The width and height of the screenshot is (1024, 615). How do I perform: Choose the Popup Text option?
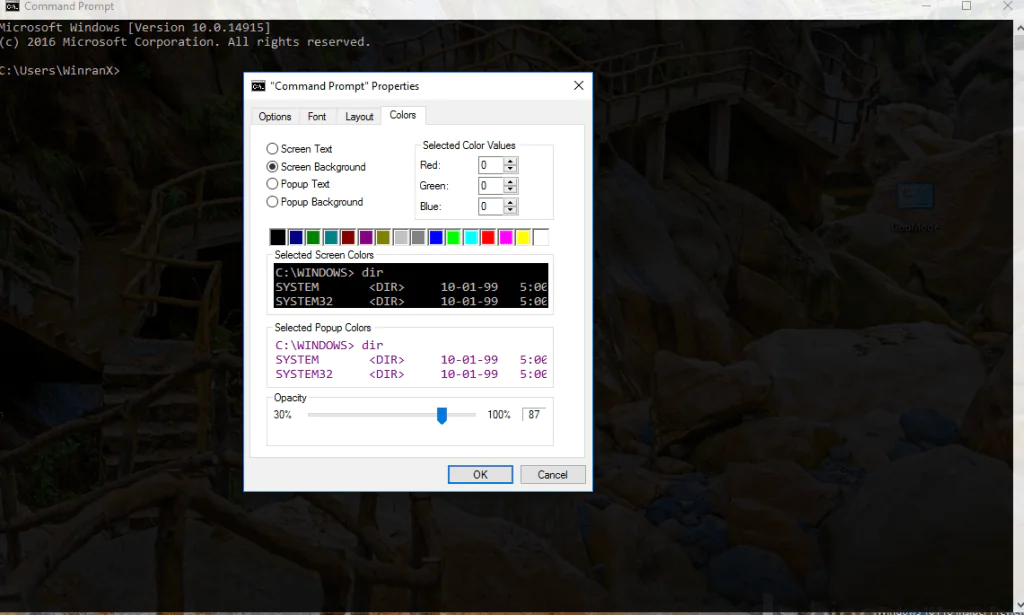272,184
